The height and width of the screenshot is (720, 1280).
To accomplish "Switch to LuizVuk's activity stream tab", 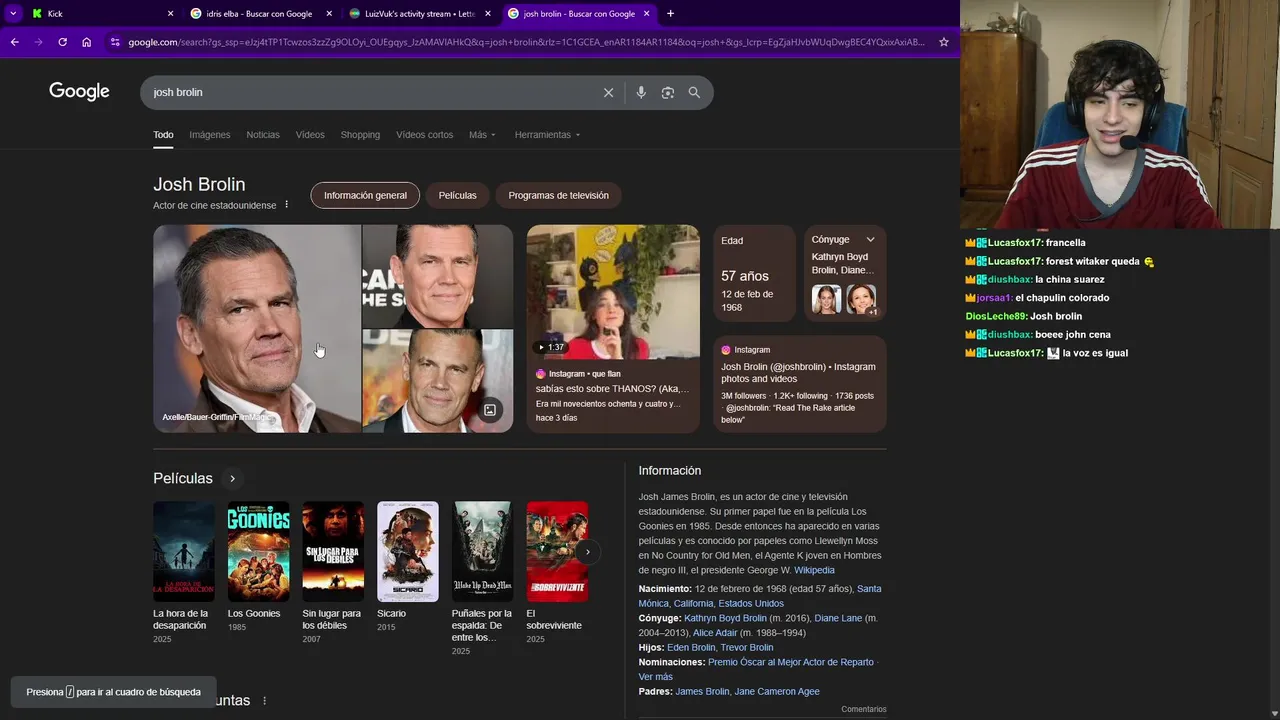I will coord(418,14).
